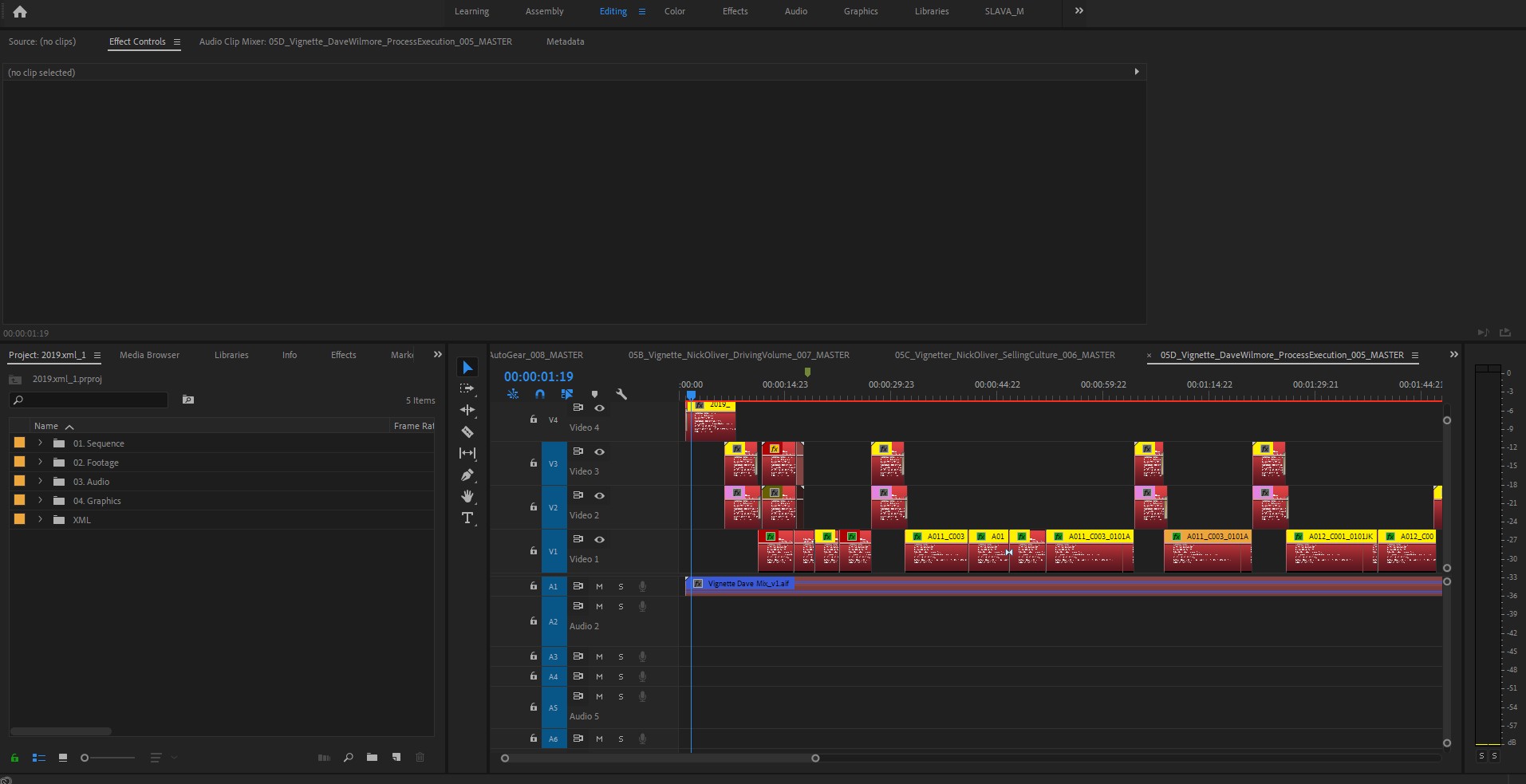The height and width of the screenshot is (784, 1526).
Task: Select the Track Select Forward tool
Action: coord(467,388)
